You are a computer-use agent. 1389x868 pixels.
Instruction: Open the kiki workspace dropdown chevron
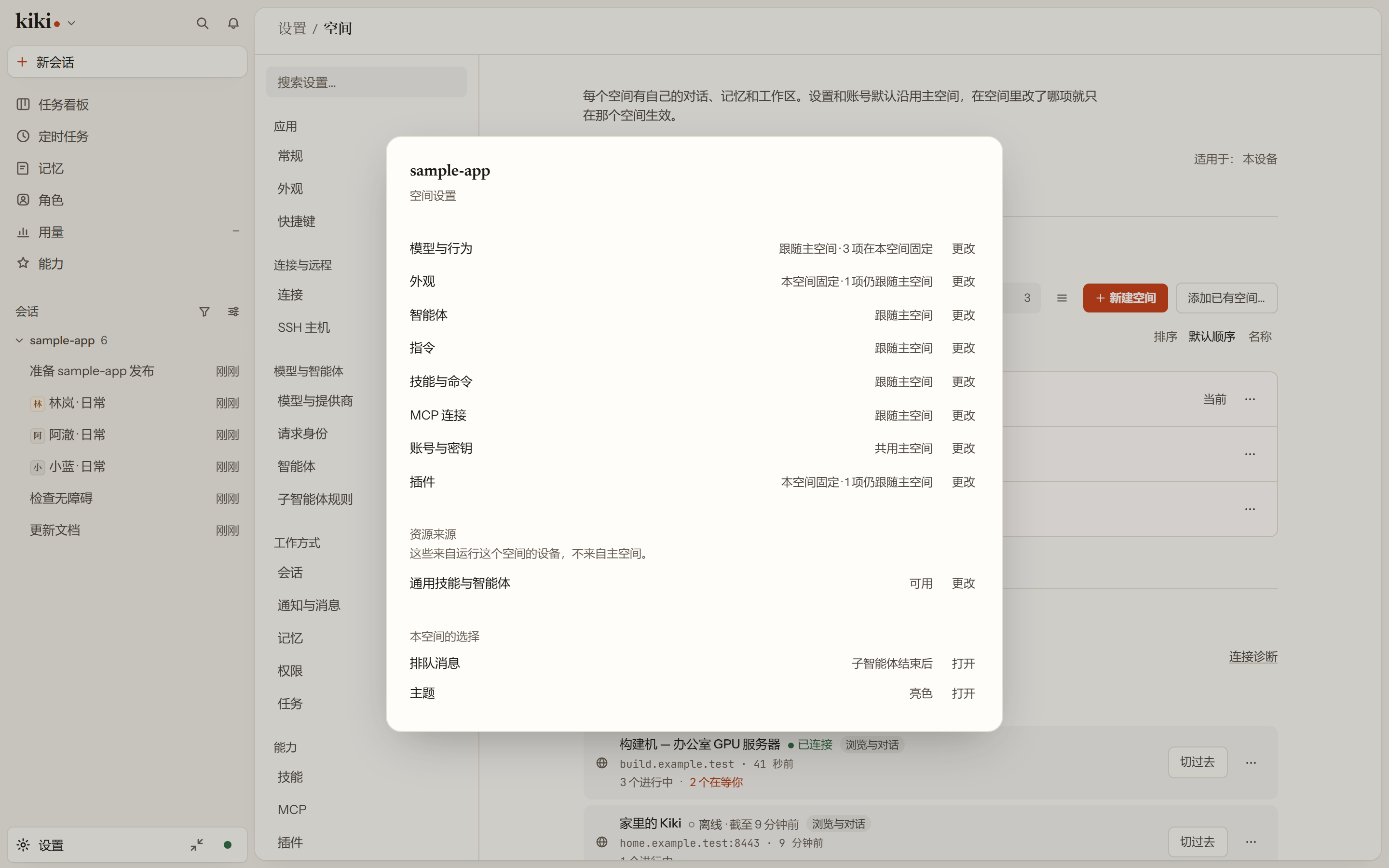(72, 23)
